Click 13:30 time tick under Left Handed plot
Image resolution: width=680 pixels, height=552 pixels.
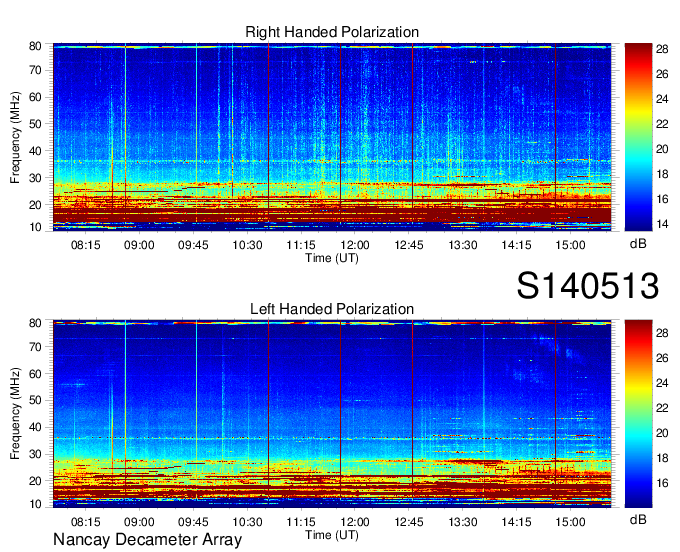coord(463,522)
